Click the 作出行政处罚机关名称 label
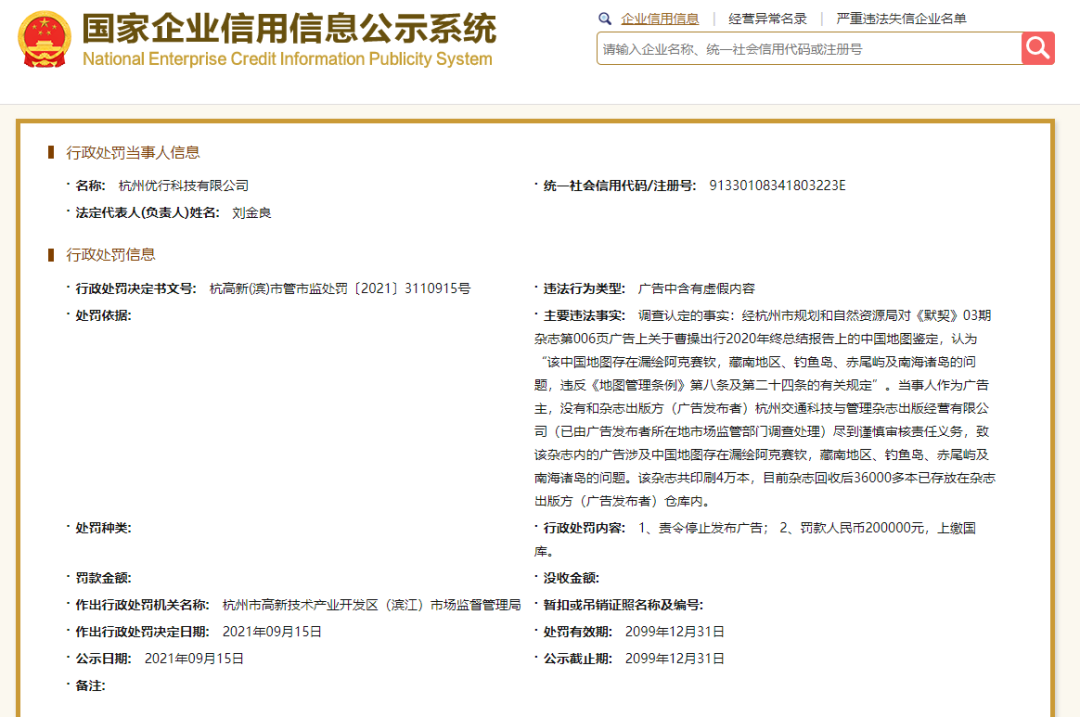Viewport: 1080px width, 717px height. pyautogui.click(x=143, y=605)
